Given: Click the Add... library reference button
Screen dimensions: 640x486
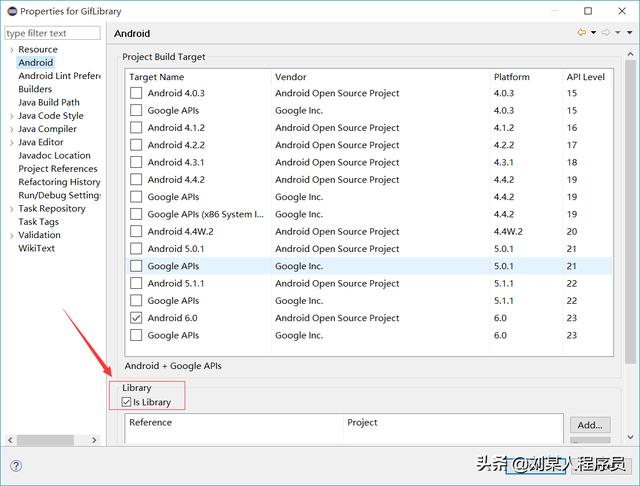Looking at the screenshot, I should (590, 425).
